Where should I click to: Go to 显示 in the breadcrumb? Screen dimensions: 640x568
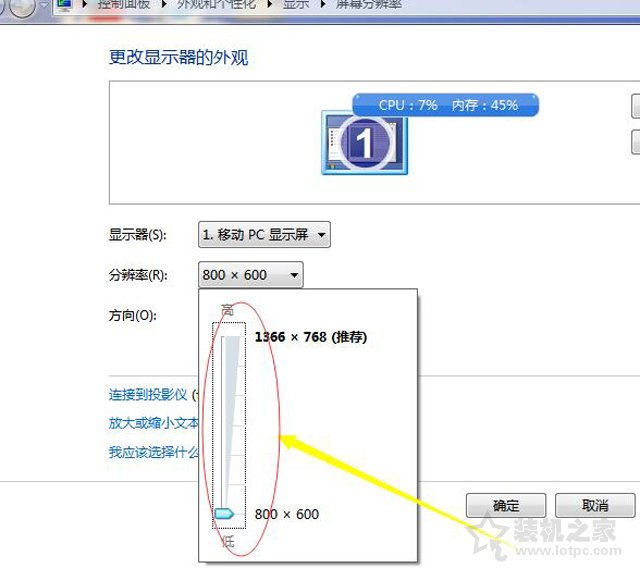pyautogui.click(x=295, y=5)
